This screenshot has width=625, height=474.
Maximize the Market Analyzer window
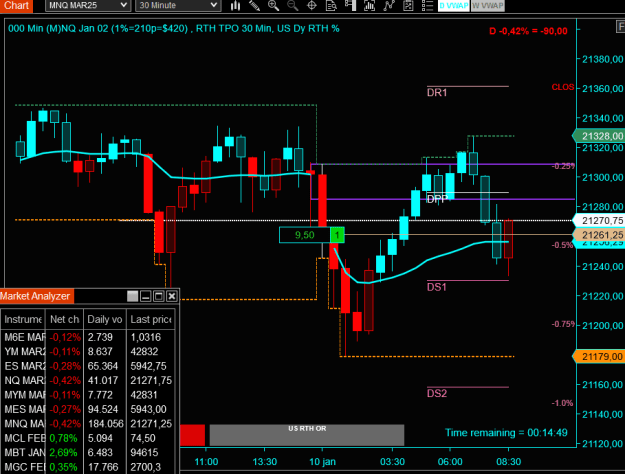pos(159,296)
